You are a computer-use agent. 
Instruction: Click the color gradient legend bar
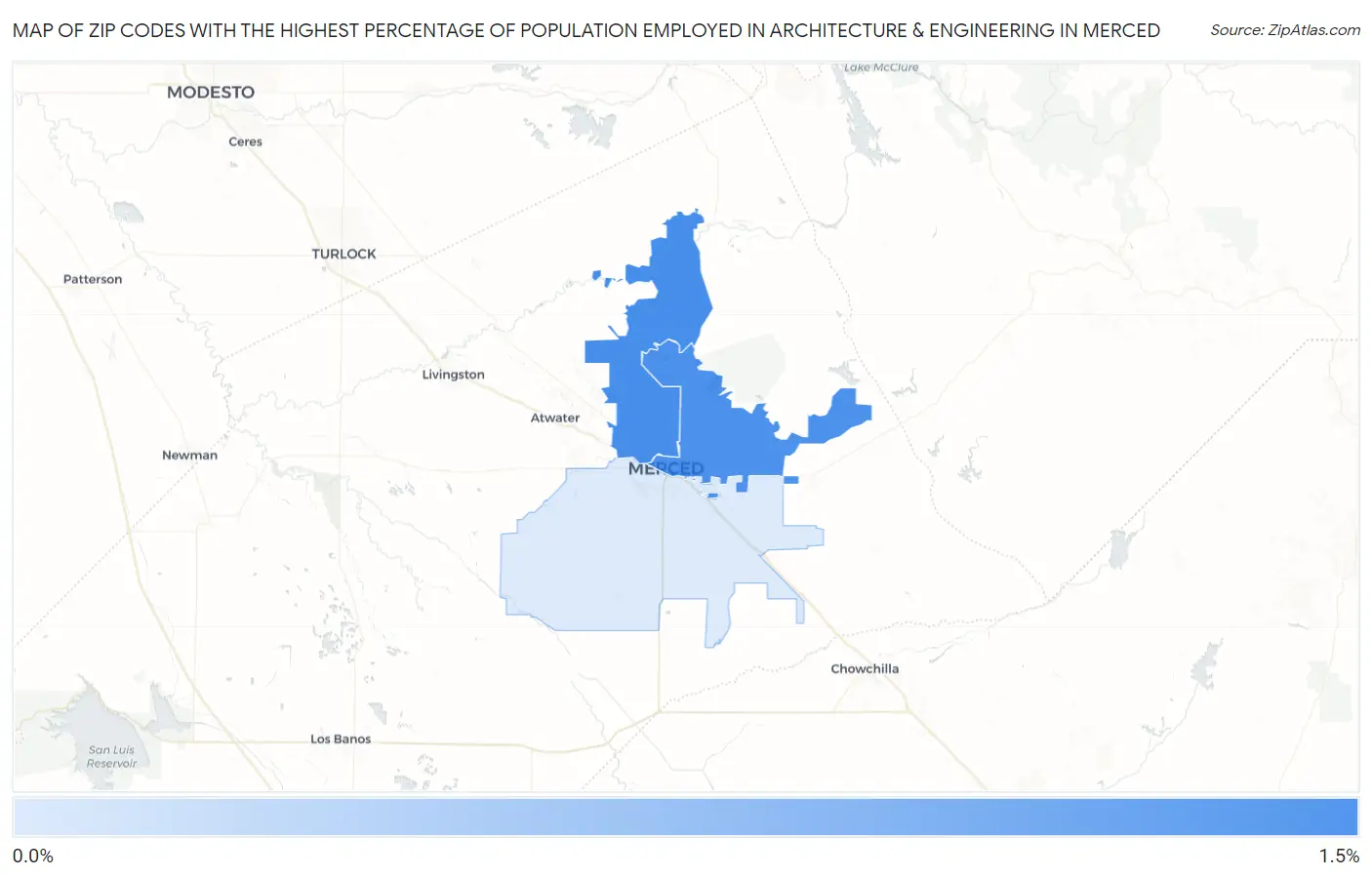[686, 817]
